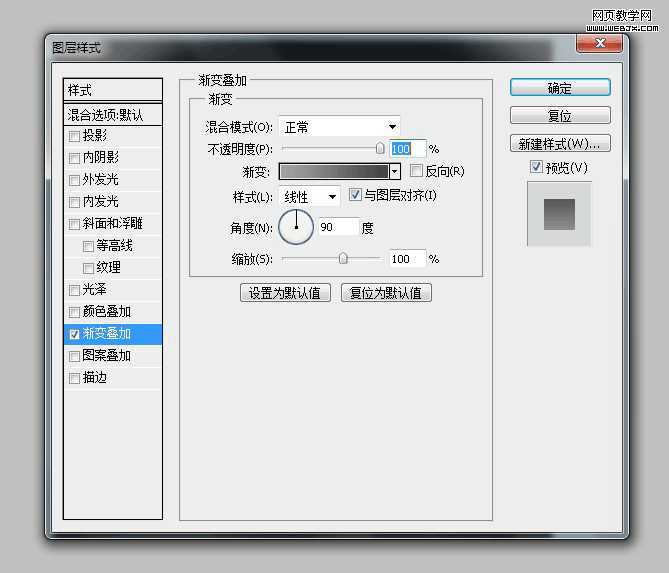The height and width of the screenshot is (573, 669).
Task: Open the 样式 dropdown showing 线性
Action: [x=310, y=197]
